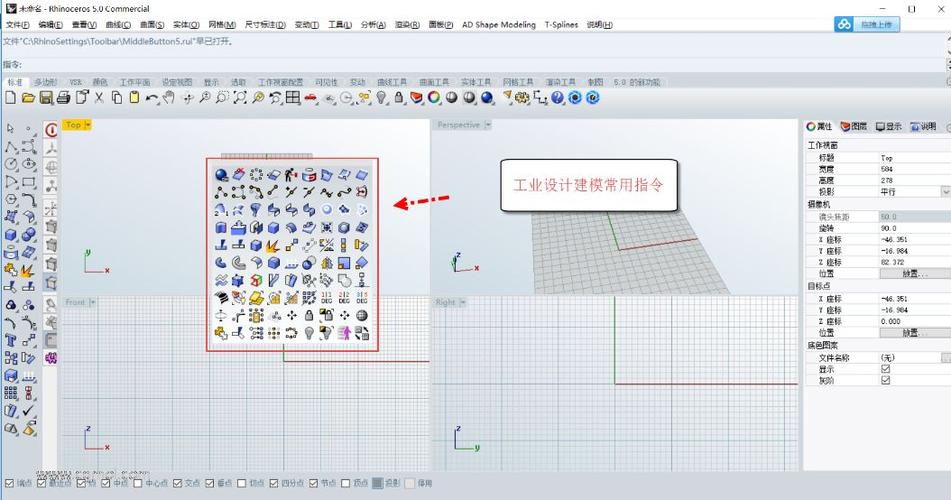Select the pointer arrow tool in the left sidebar

[10, 129]
